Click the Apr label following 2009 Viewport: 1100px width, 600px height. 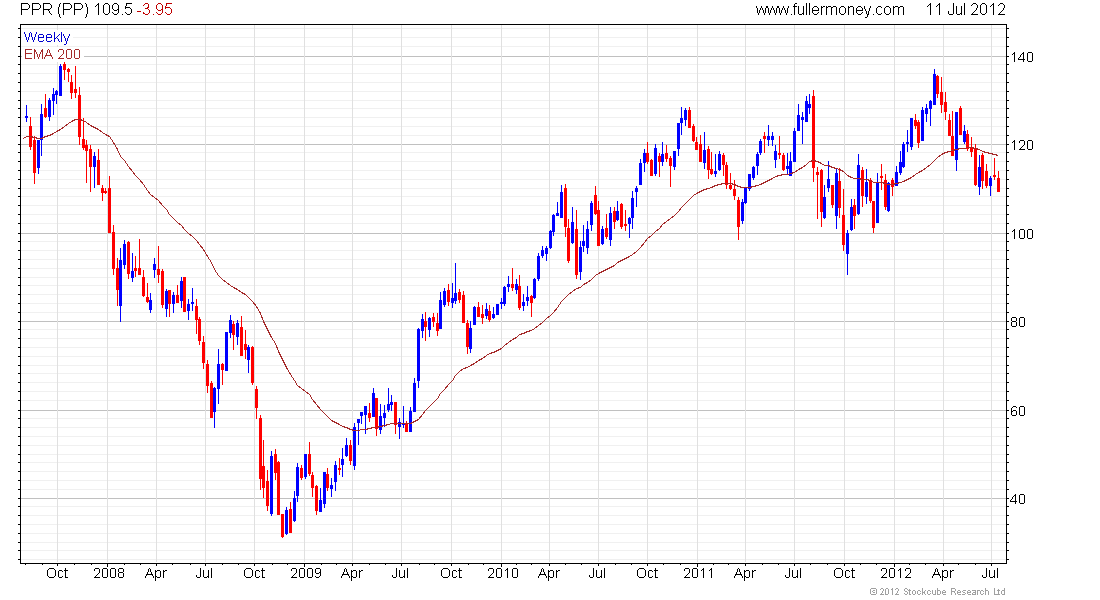pos(351,573)
